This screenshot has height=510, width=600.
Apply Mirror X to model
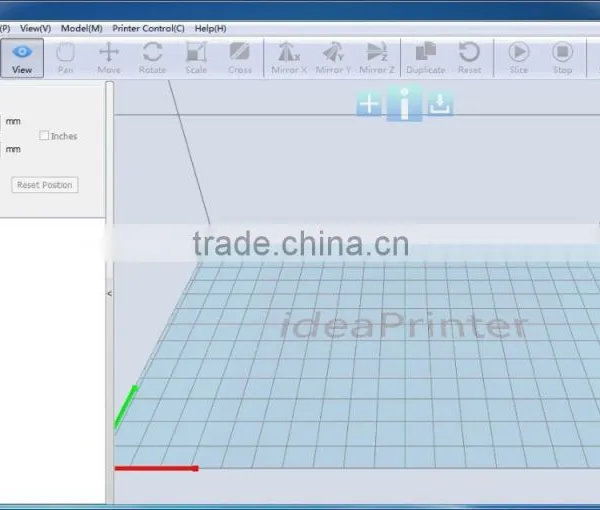[x=289, y=58]
